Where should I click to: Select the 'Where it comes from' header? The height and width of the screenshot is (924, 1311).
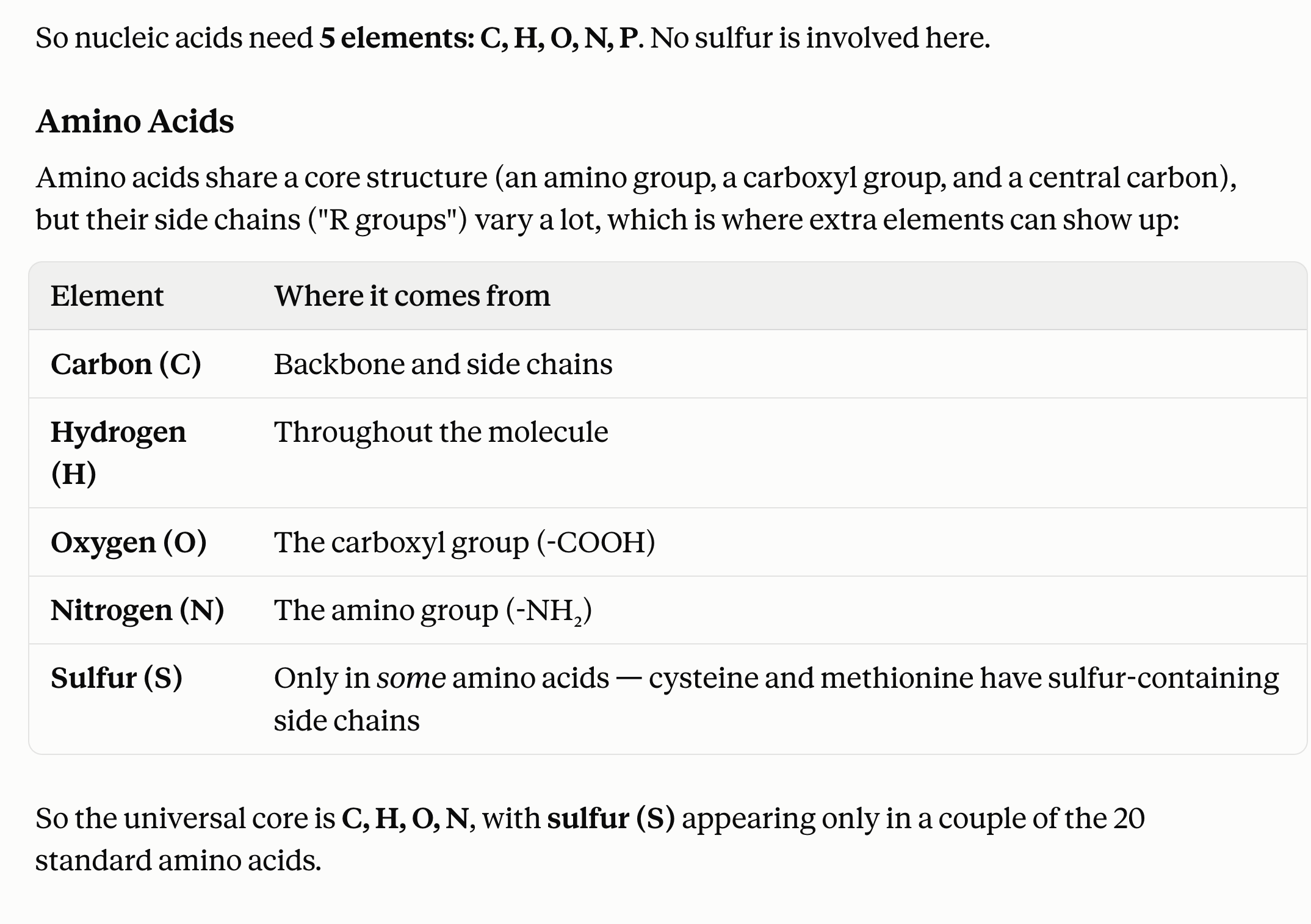412,296
